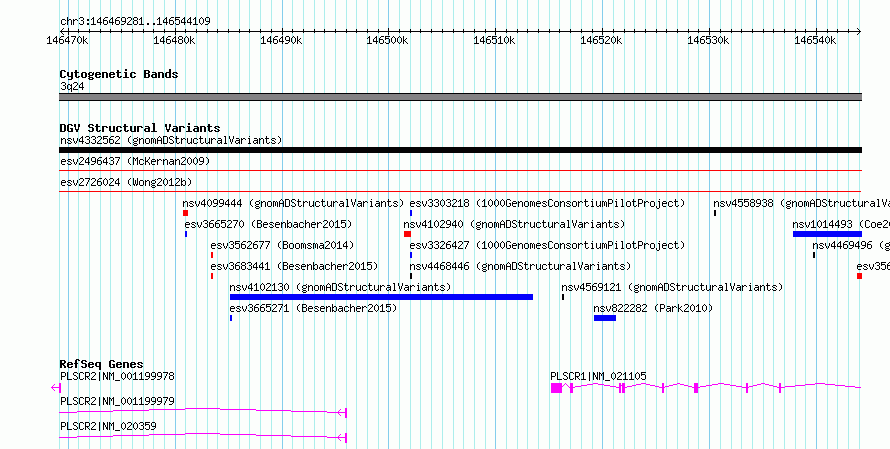Click the 146520k ruler tick label
This screenshot has height=449, width=890.
[602, 40]
